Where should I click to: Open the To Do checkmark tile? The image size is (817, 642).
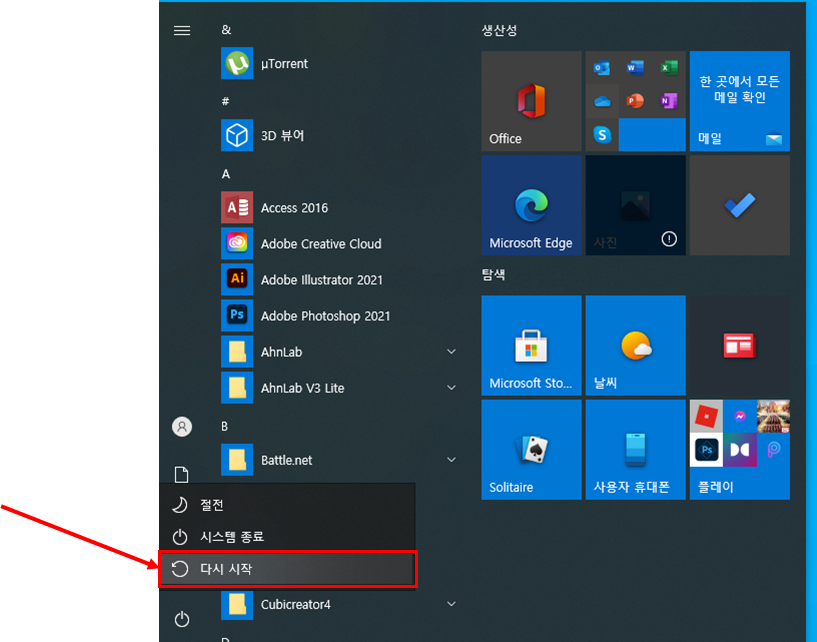coord(739,205)
